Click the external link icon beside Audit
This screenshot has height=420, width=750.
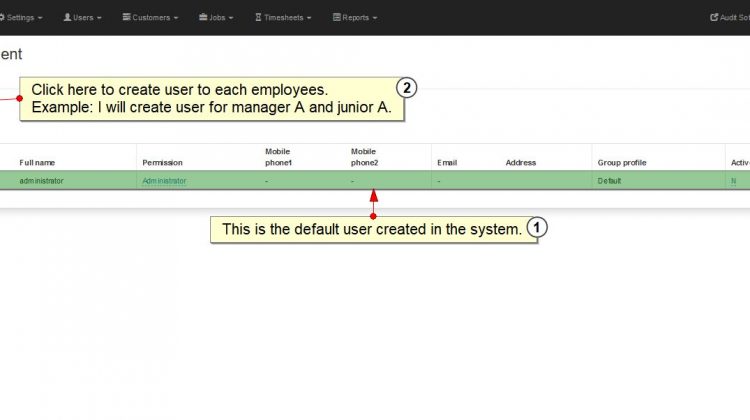pyautogui.click(x=714, y=17)
